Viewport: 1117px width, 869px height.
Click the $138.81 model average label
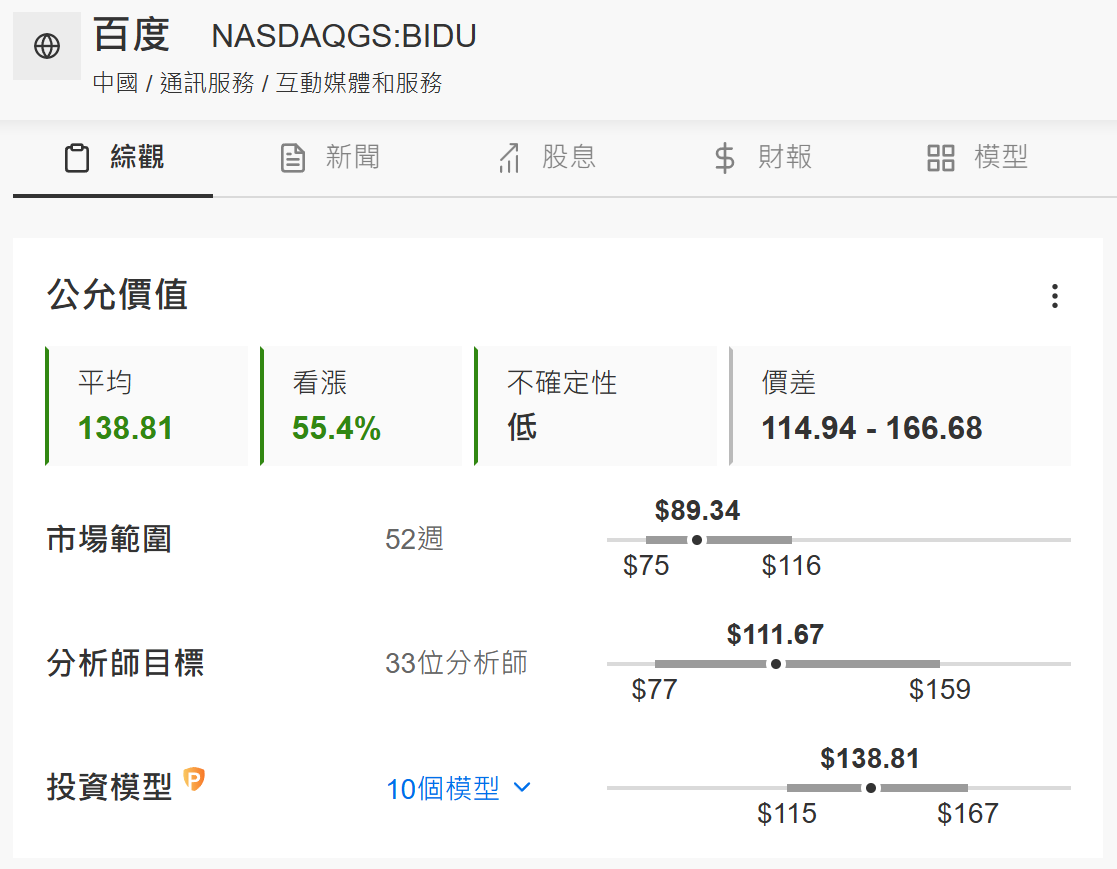click(870, 758)
